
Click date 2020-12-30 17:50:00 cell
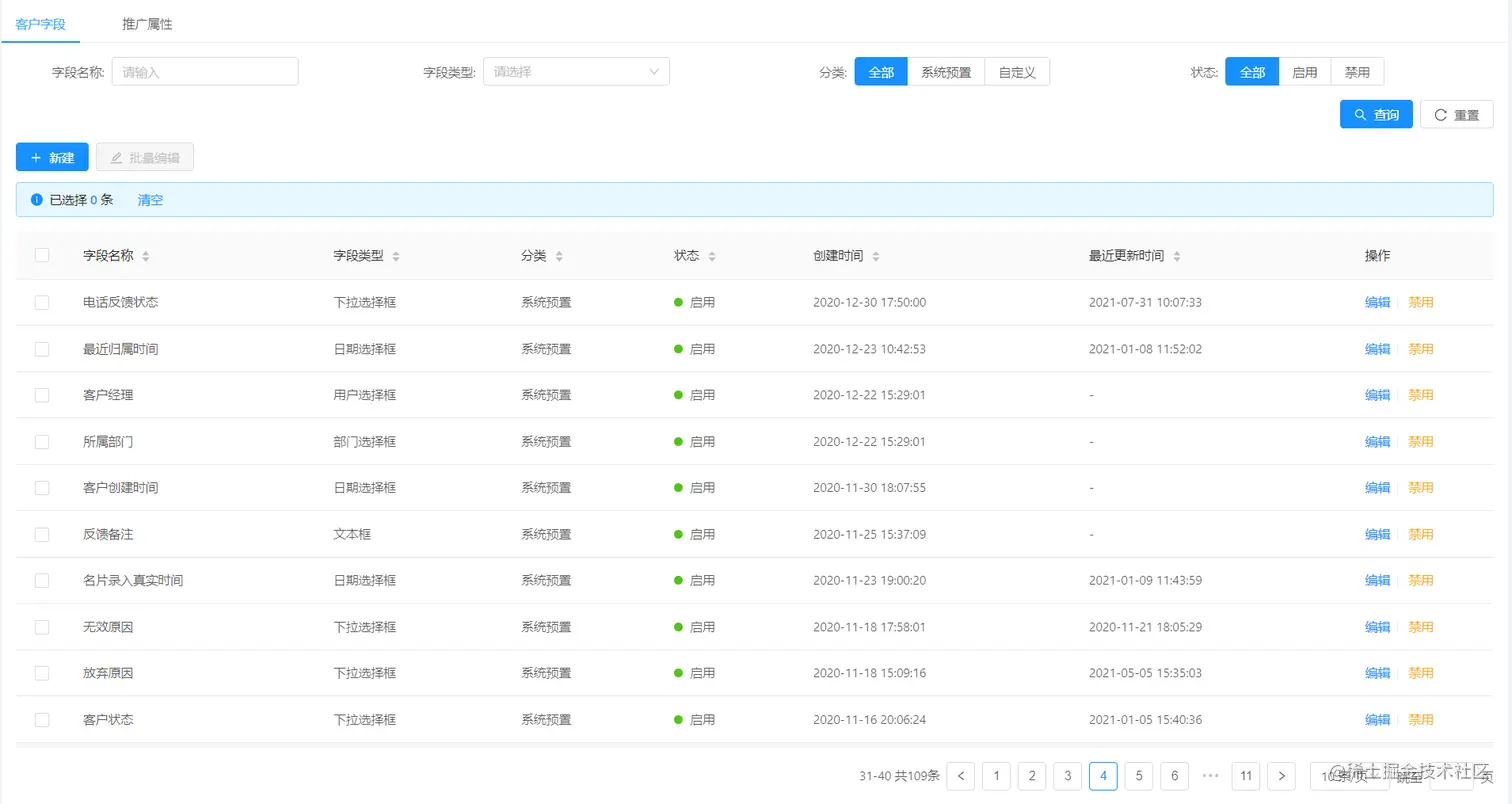click(x=870, y=302)
